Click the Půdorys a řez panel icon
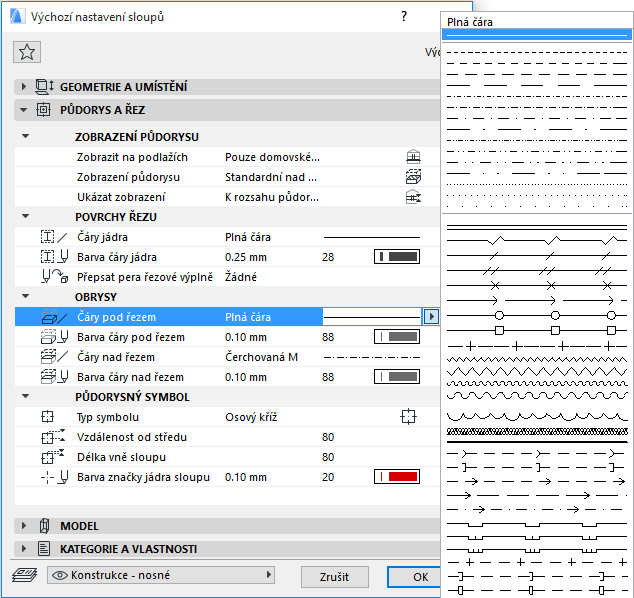 [x=44, y=110]
